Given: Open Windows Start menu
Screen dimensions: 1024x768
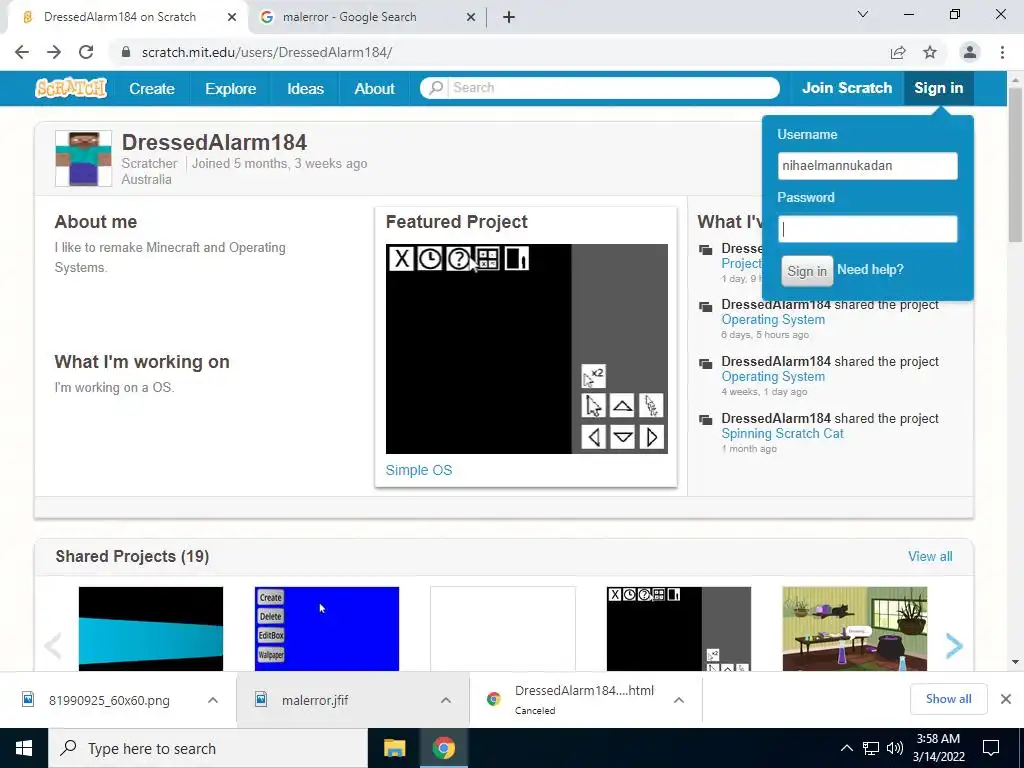Looking at the screenshot, I should click(x=24, y=748).
